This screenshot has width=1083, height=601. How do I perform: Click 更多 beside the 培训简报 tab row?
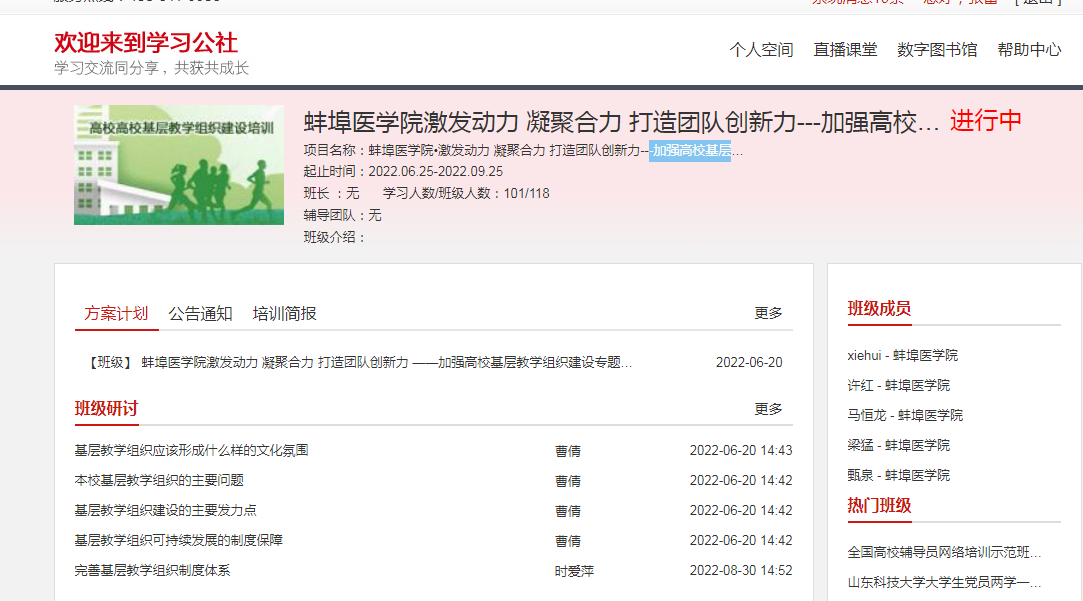(768, 313)
